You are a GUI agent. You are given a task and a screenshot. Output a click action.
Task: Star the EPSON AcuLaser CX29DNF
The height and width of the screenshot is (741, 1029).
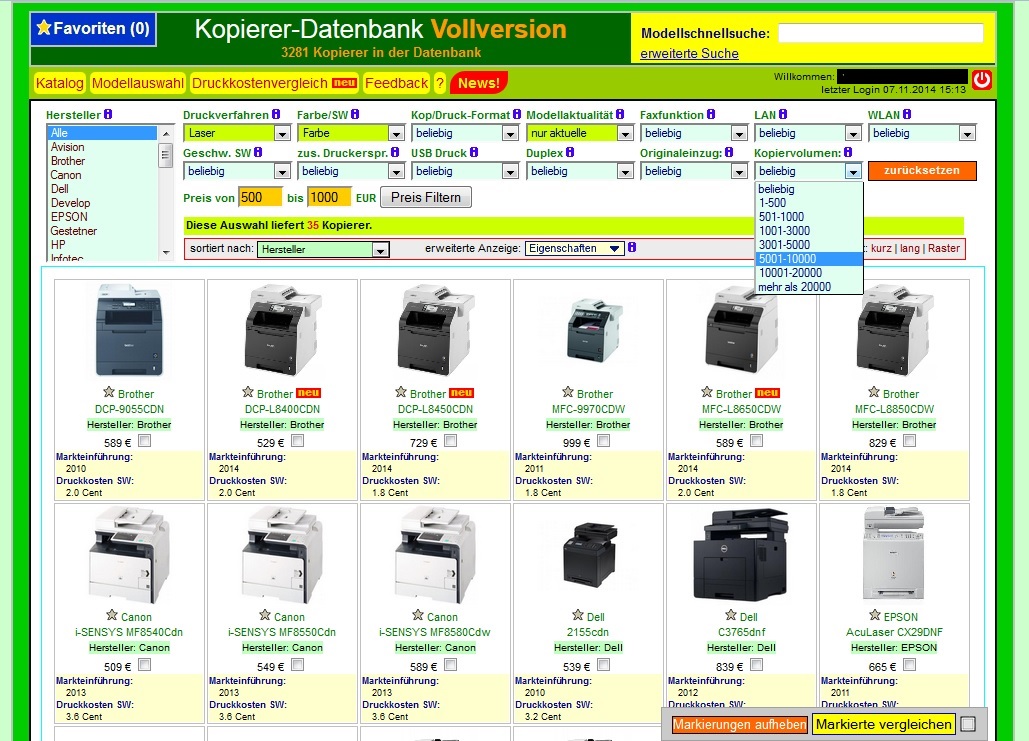pyautogui.click(x=874, y=615)
